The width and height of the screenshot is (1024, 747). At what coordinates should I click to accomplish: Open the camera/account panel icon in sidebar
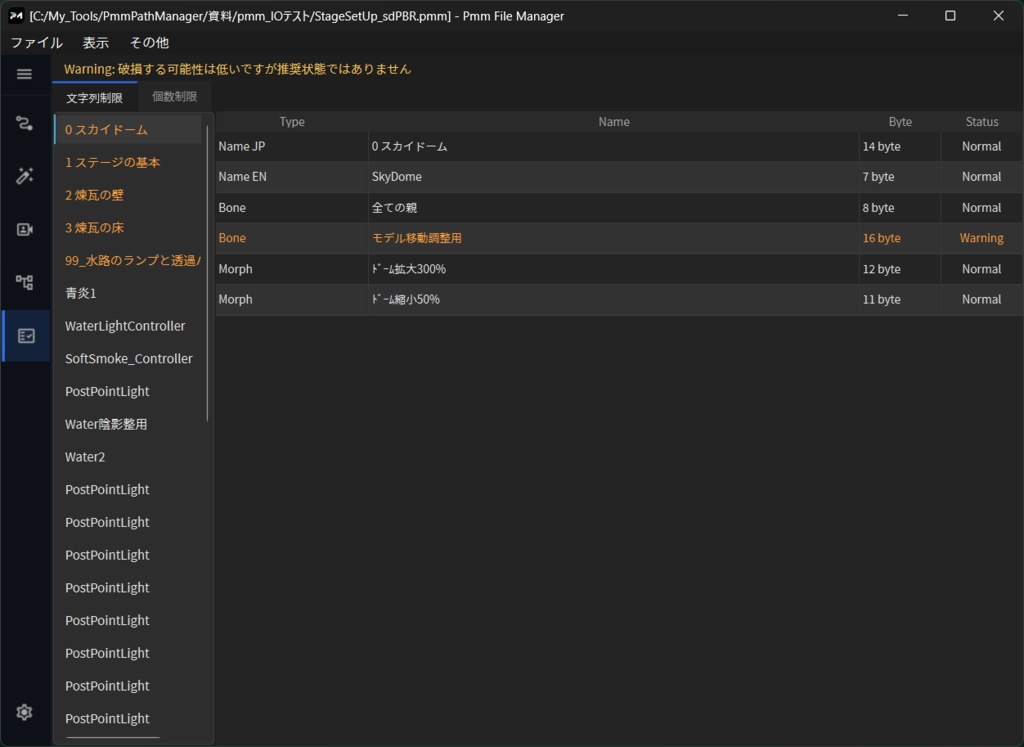click(x=24, y=229)
